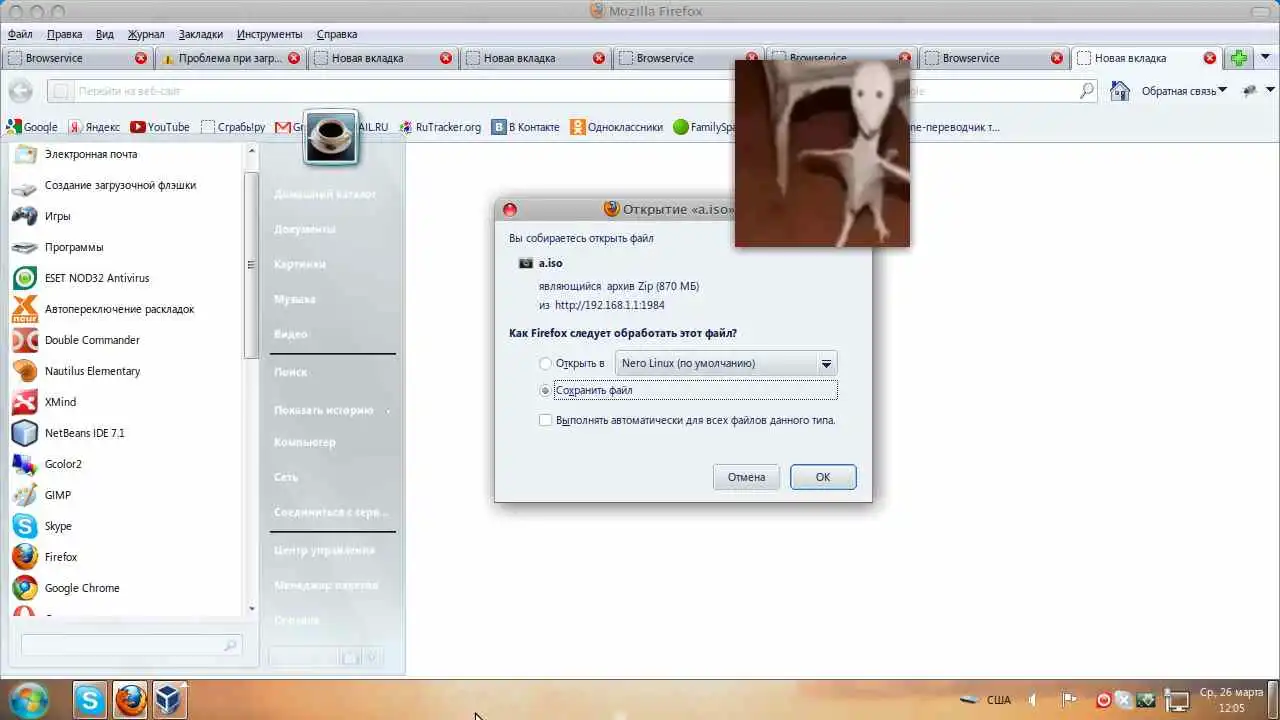Viewport: 1280px width, 720px height.
Task: Open the Google bookmark
Action: pyautogui.click(x=32, y=127)
